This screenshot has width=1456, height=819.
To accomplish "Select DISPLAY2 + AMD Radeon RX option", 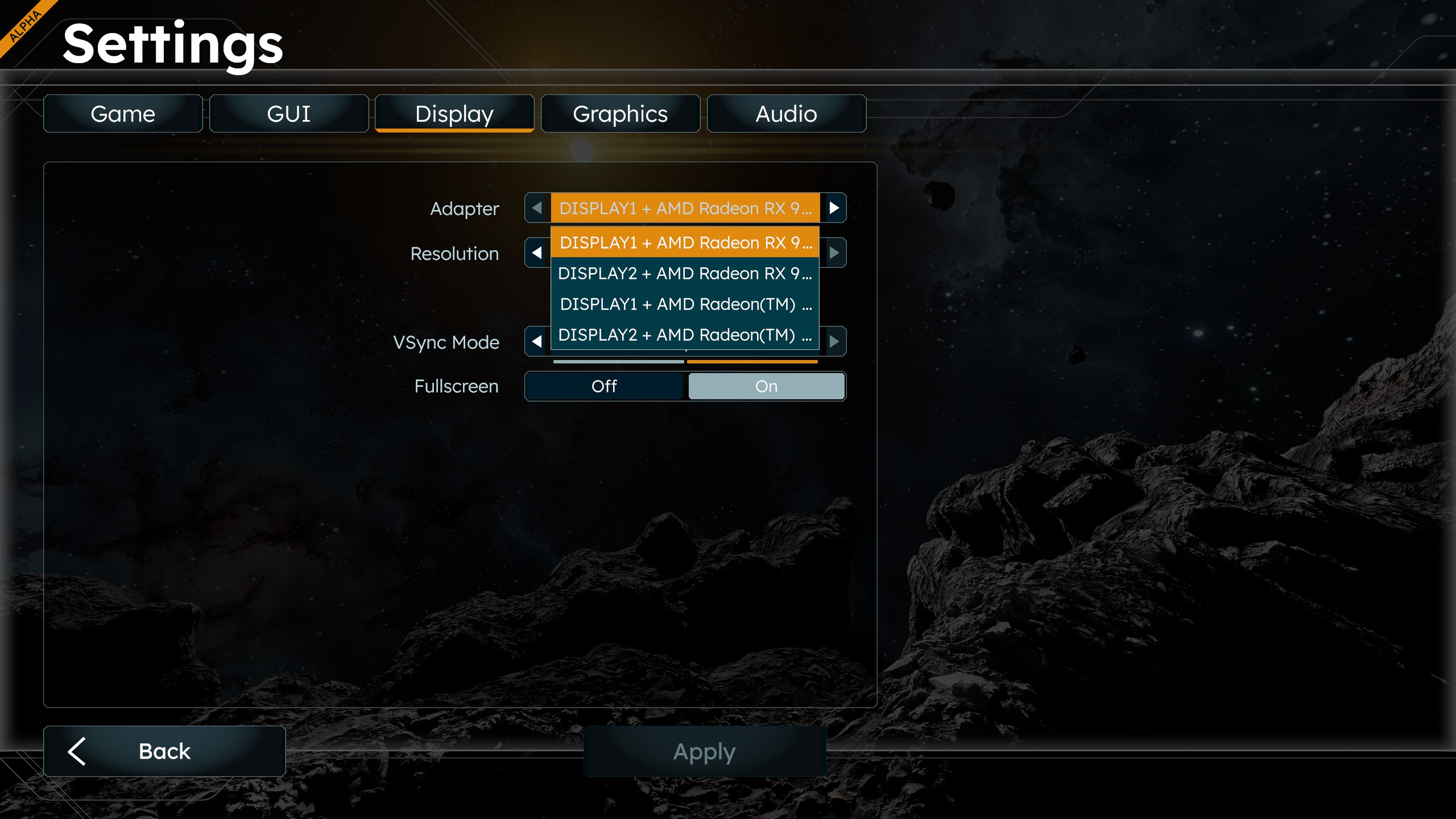I will pyautogui.click(x=685, y=274).
